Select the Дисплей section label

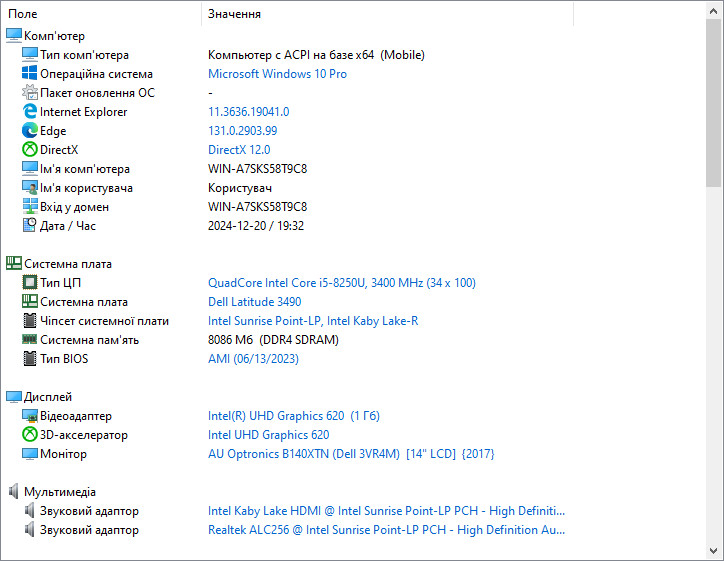(48, 397)
